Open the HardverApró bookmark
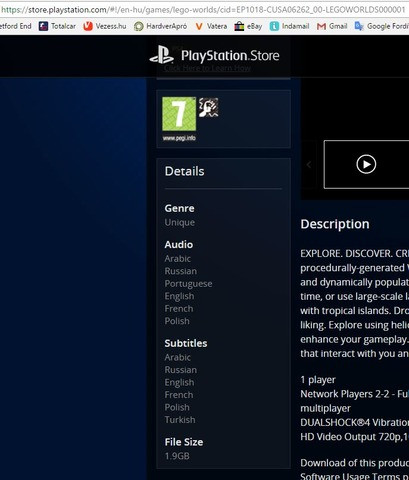Image resolution: width=409 pixels, height=480 pixels. (160, 26)
